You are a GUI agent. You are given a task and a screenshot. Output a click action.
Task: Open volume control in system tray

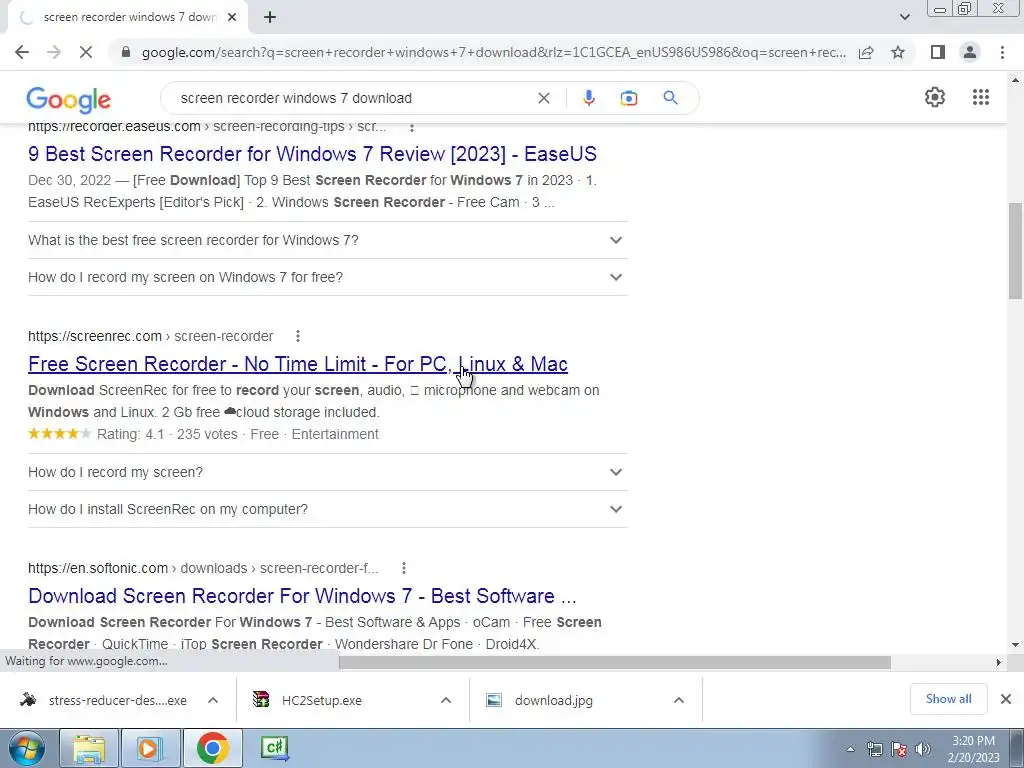[x=923, y=749]
